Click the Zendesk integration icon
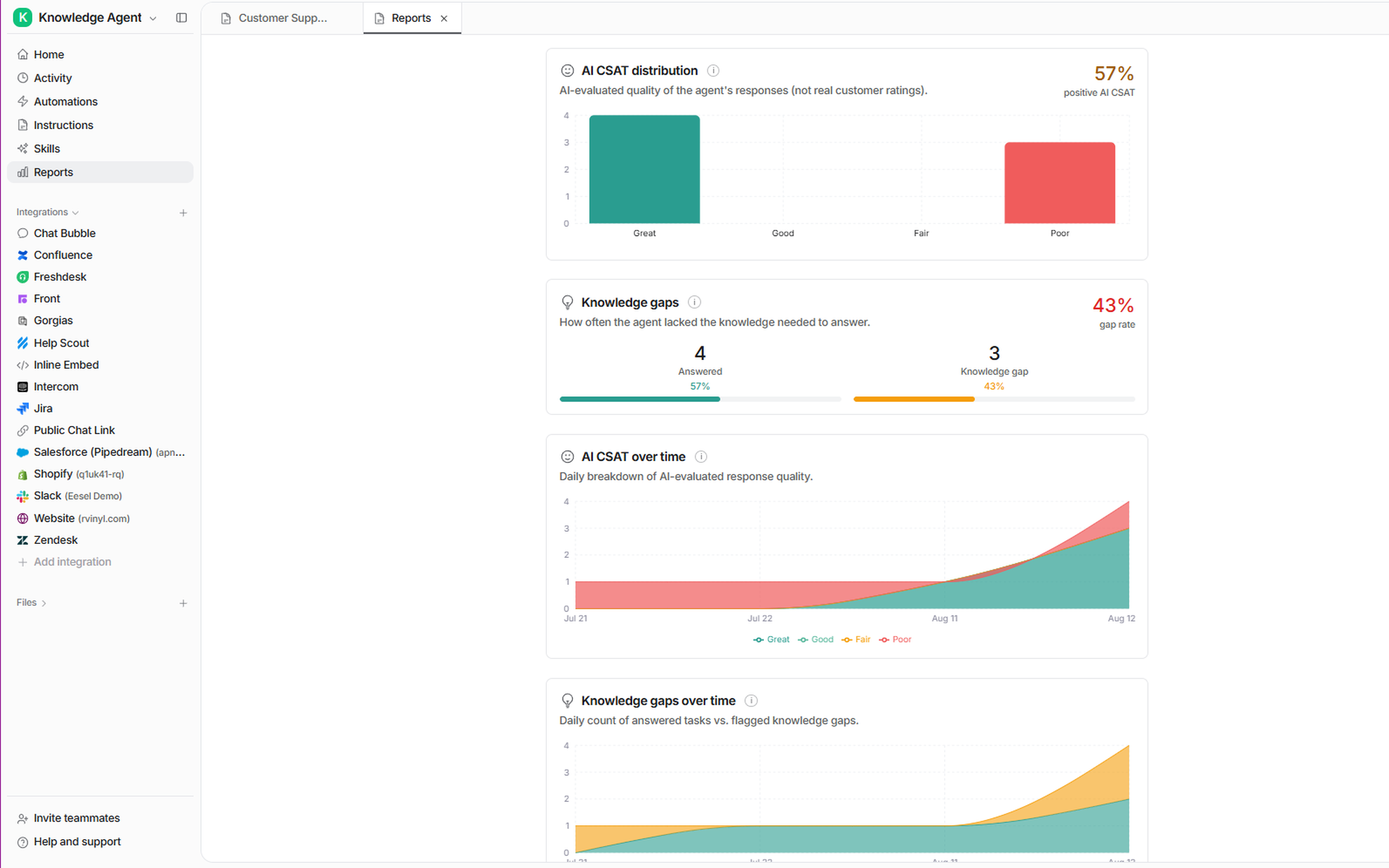This screenshot has width=1389, height=868. 23,540
